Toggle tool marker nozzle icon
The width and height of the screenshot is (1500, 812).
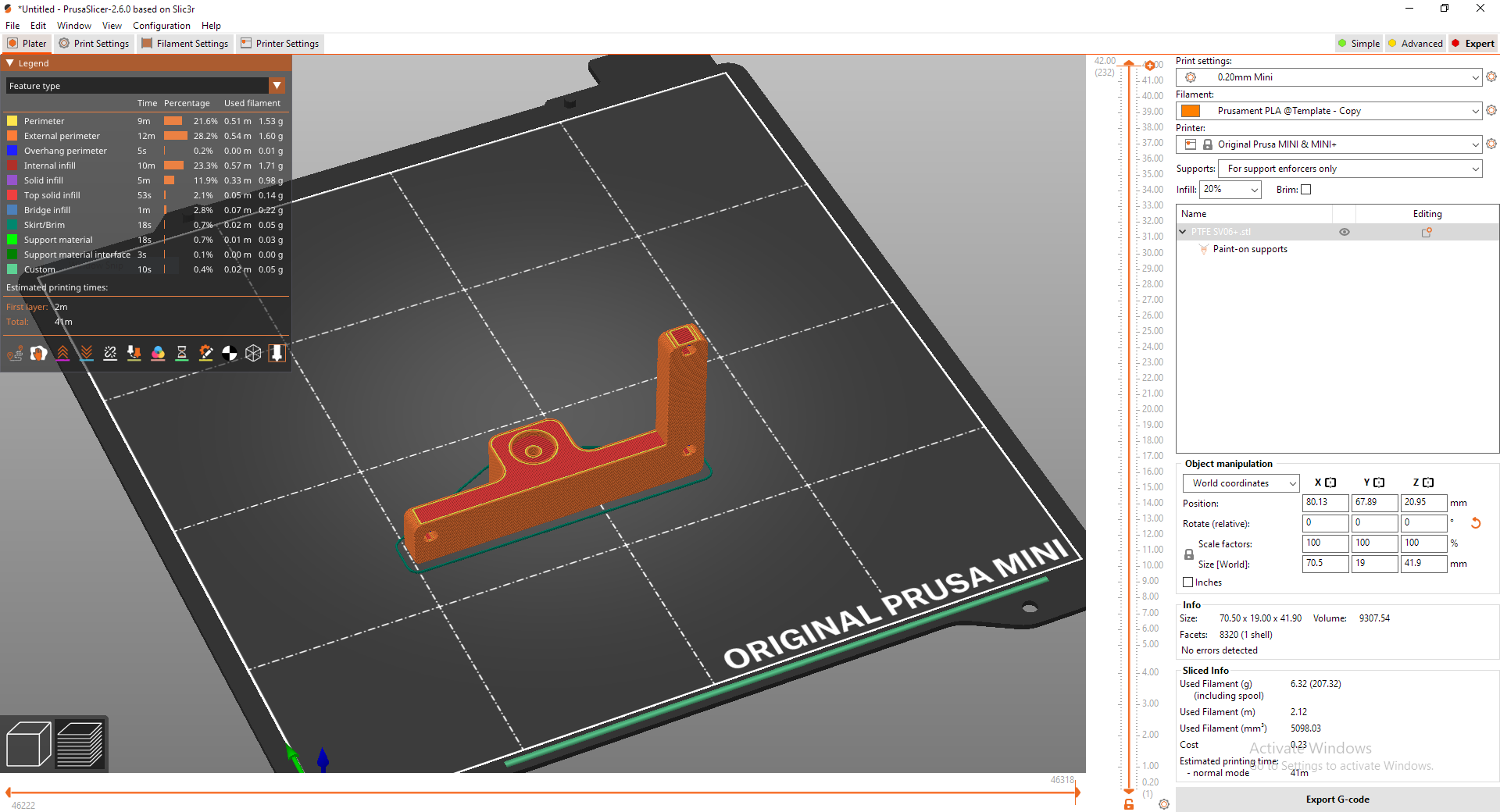click(x=277, y=354)
